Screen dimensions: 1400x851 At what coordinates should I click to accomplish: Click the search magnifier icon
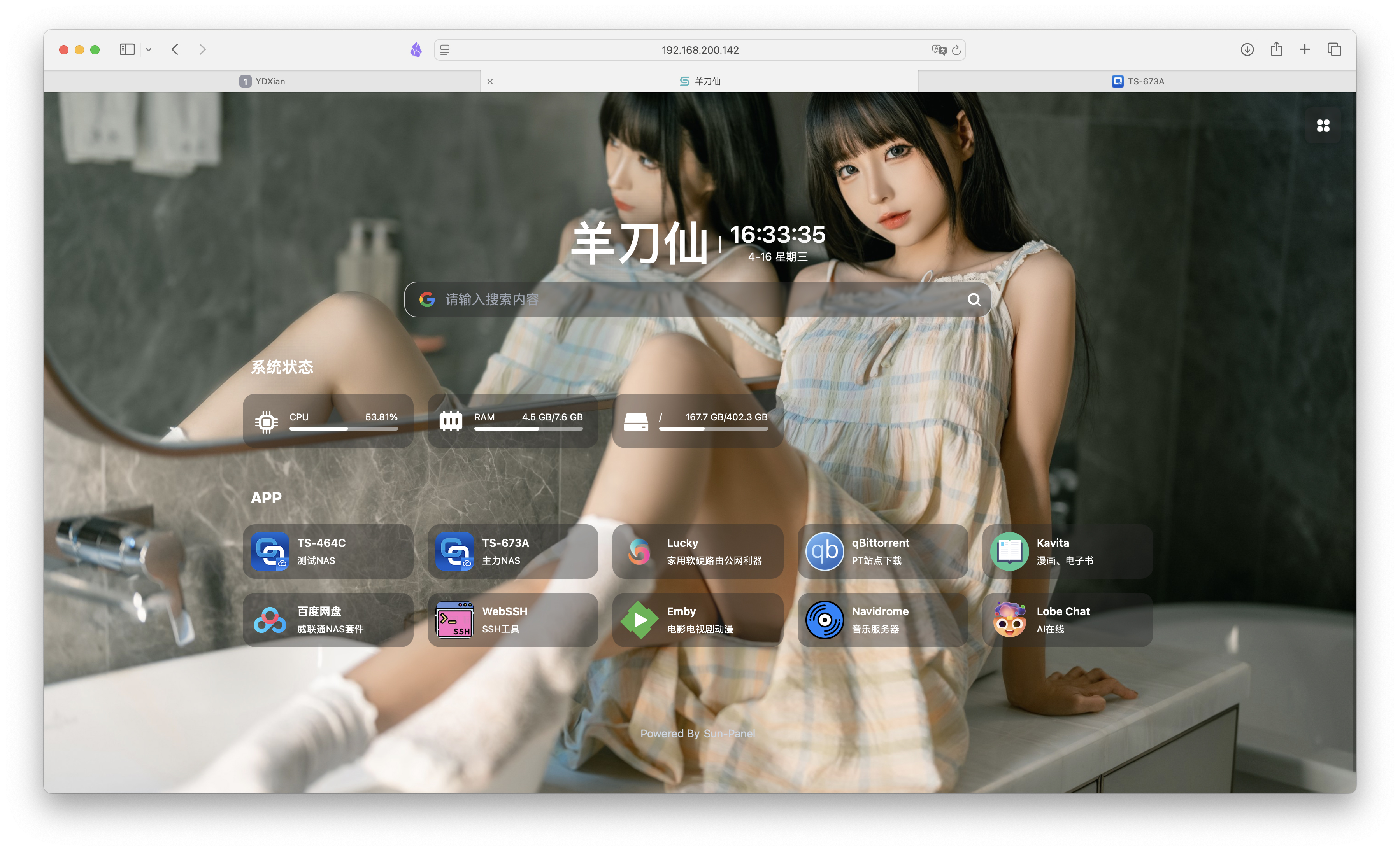point(974,299)
